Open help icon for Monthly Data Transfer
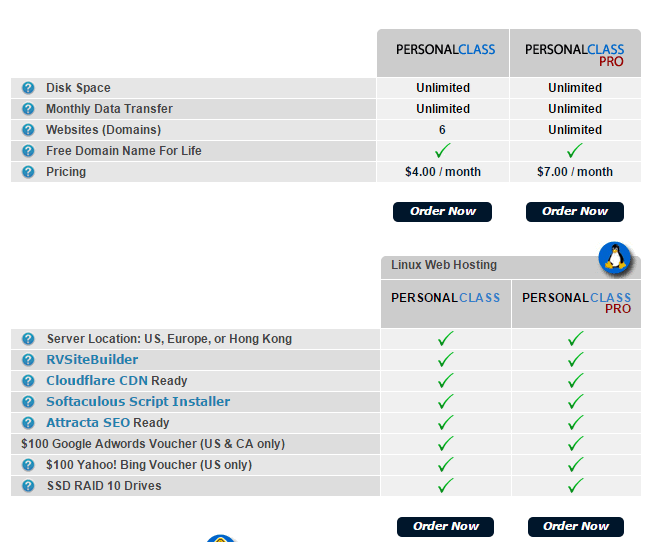655x542 pixels. tap(28, 109)
